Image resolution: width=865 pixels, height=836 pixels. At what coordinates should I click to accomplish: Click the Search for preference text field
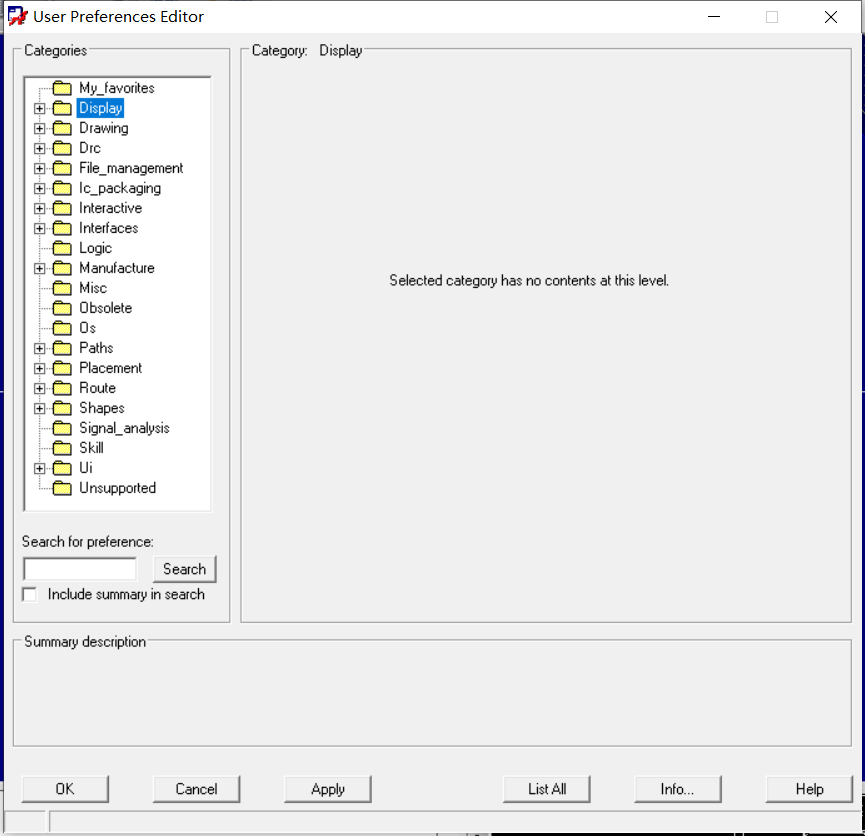[80, 569]
